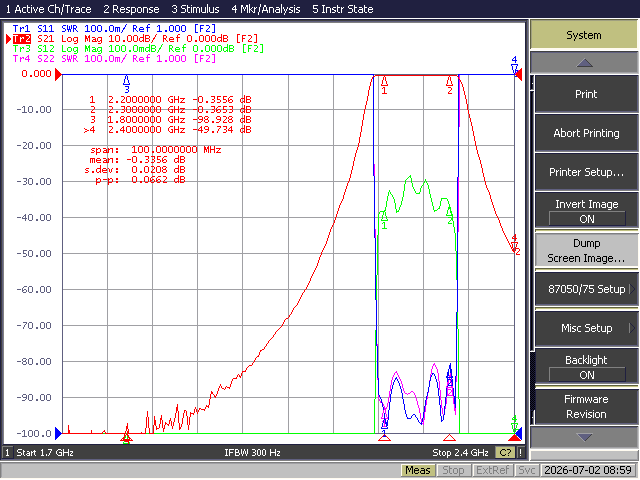The height and width of the screenshot is (480, 640).
Task: Click channel 1 indicator in status bar
Action: 7,453
